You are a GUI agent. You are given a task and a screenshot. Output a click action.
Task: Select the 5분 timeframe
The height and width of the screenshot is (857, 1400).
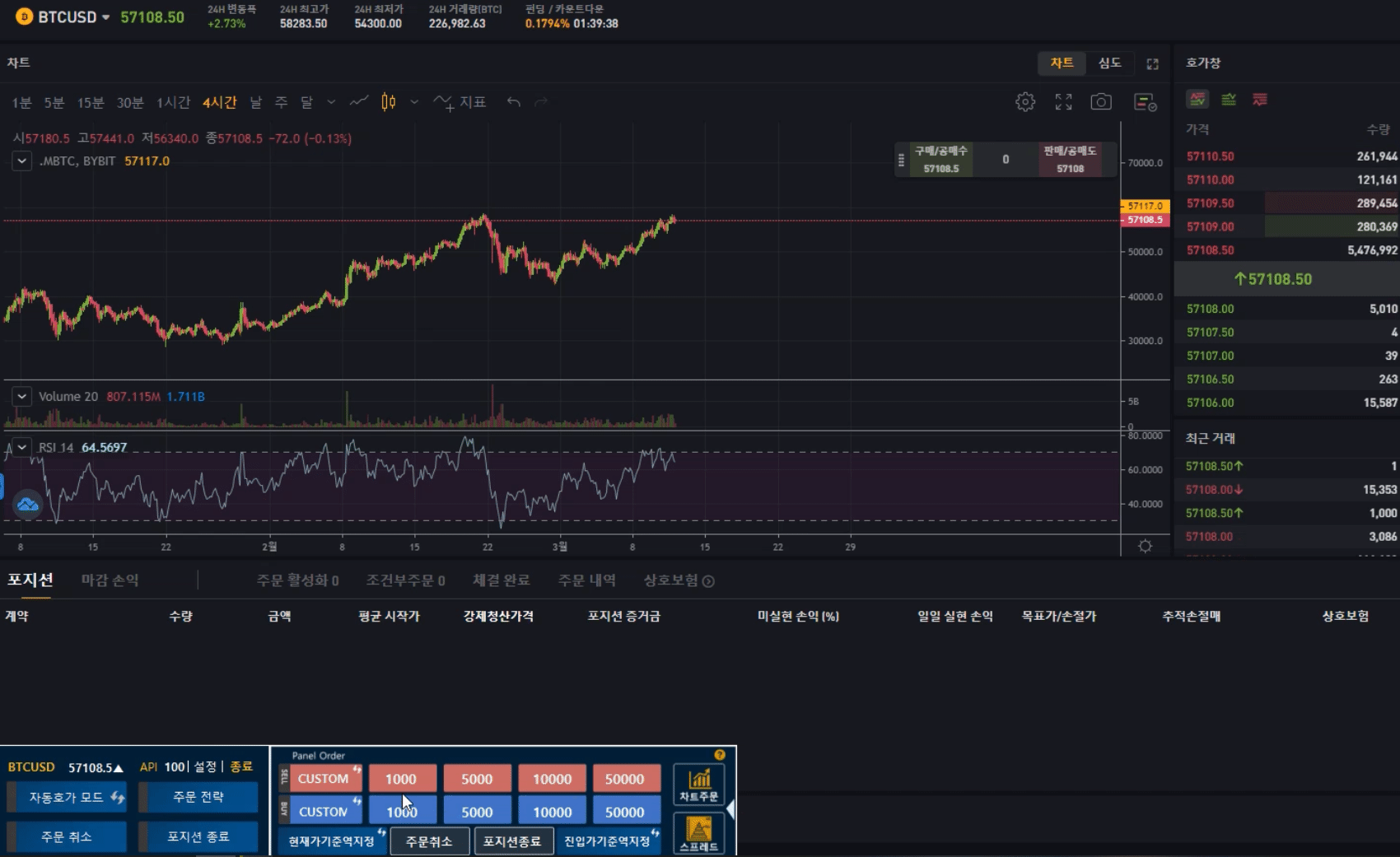point(54,102)
